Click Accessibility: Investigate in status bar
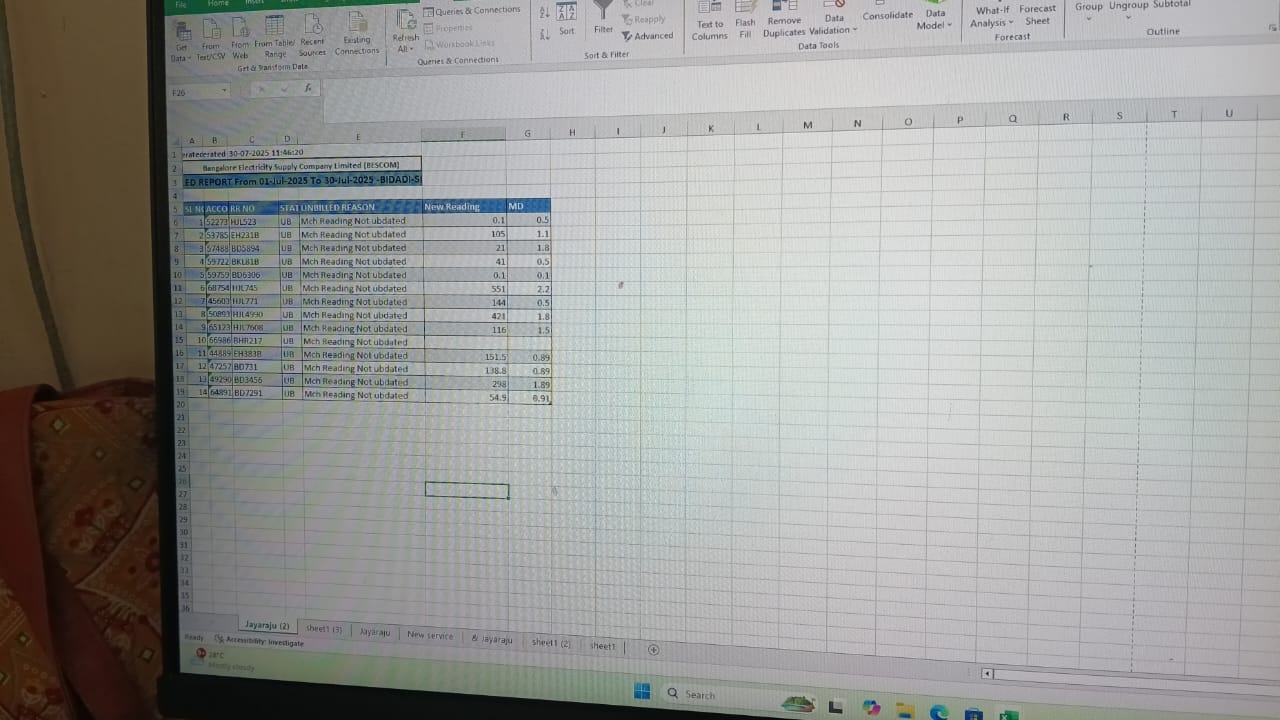 (x=259, y=641)
